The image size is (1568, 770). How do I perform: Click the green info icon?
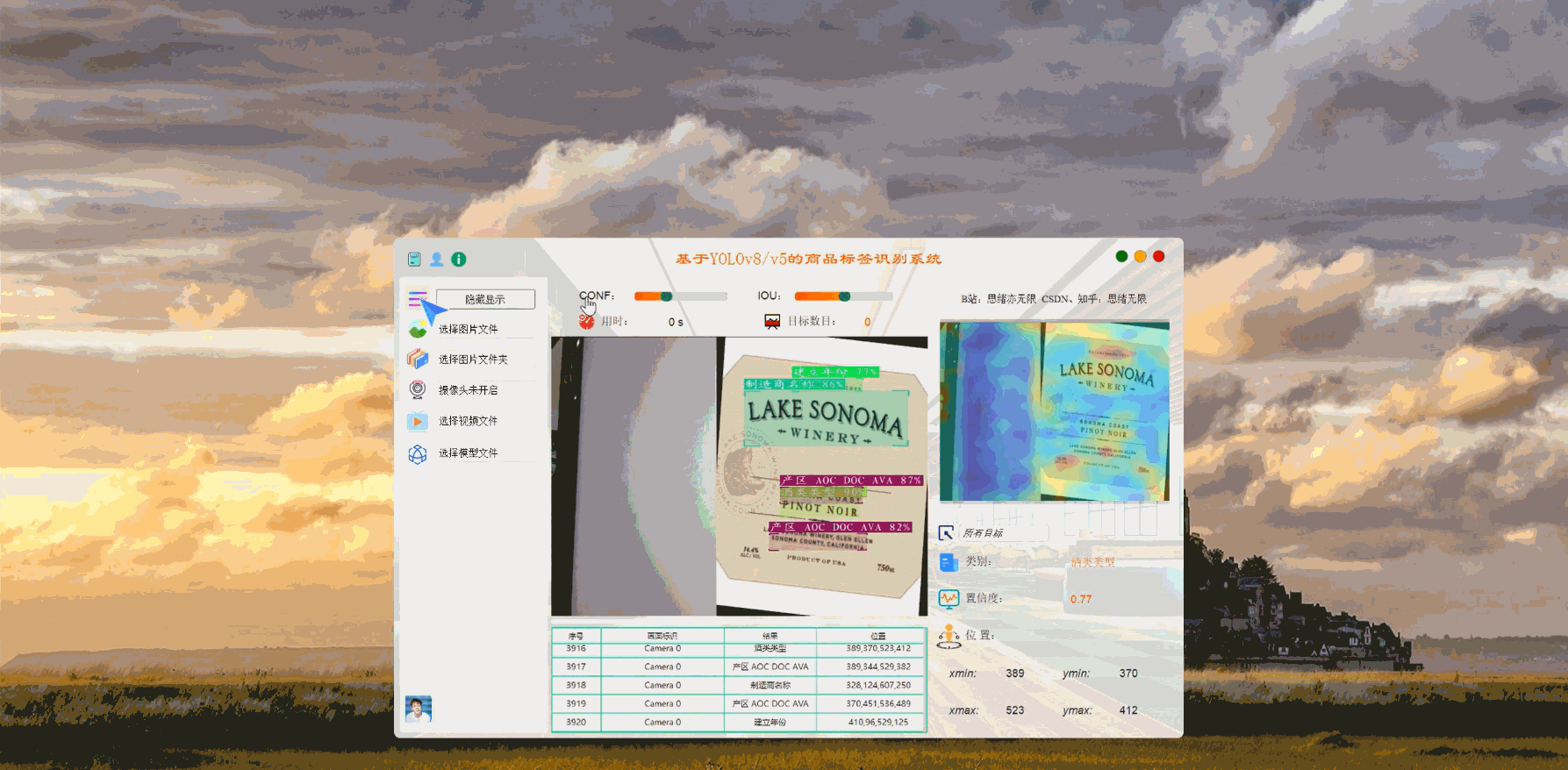pyautogui.click(x=458, y=260)
